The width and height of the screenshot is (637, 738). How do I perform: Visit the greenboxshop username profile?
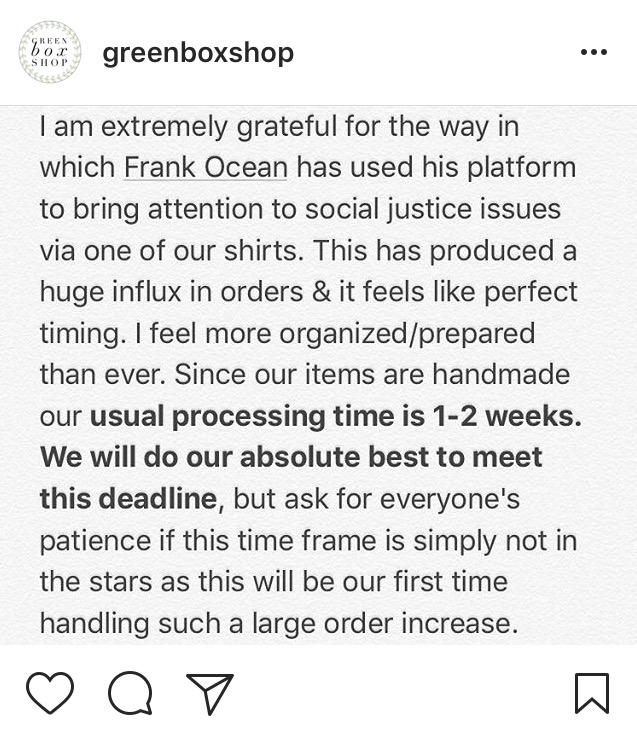click(198, 53)
